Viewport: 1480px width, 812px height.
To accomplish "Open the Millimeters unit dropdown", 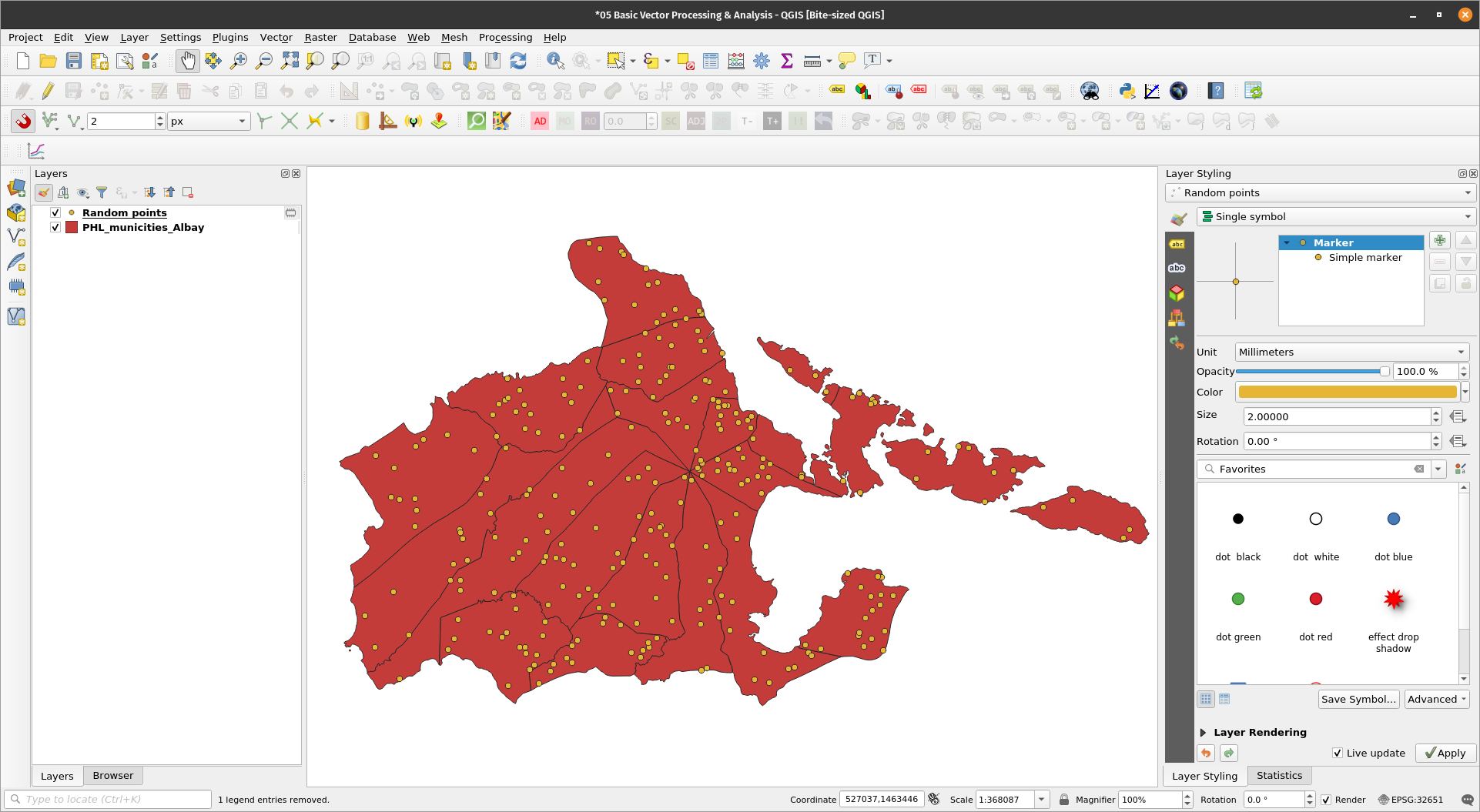I will click(1351, 353).
